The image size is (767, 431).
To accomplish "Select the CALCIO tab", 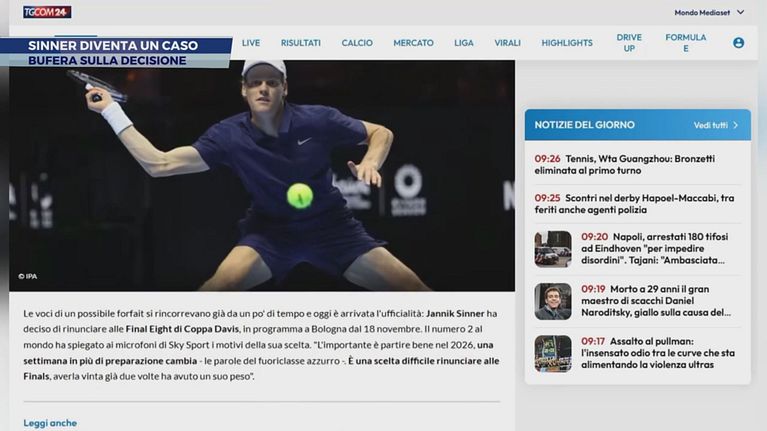I will point(357,43).
